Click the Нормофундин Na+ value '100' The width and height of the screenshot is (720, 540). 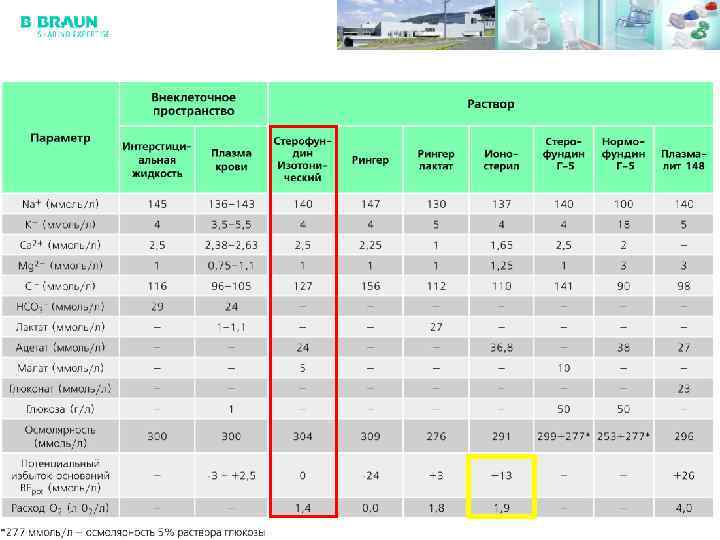(x=623, y=204)
